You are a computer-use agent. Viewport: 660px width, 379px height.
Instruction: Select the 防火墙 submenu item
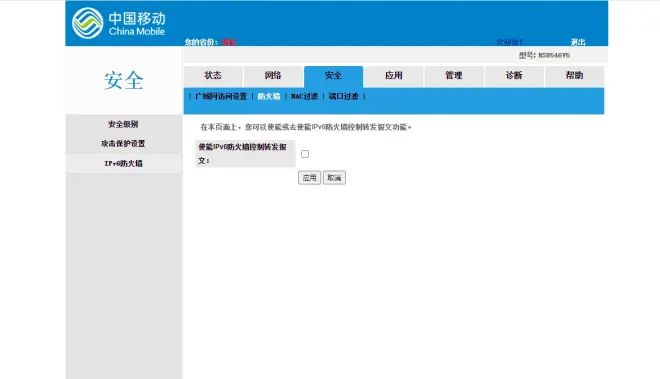pyautogui.click(x=269, y=96)
